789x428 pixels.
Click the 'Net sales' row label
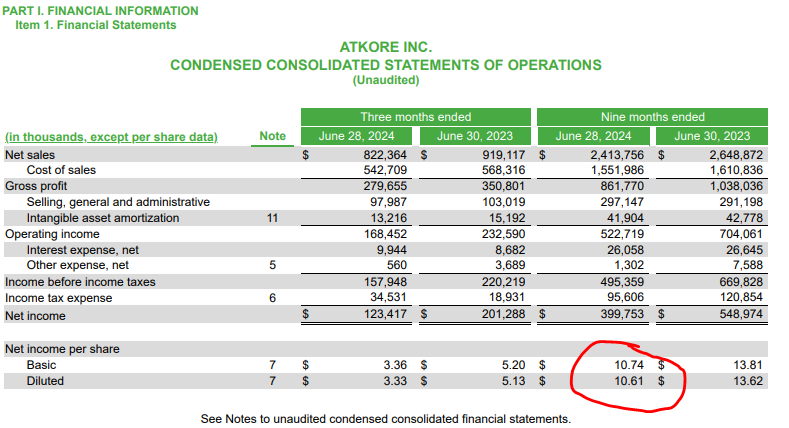tap(30, 155)
